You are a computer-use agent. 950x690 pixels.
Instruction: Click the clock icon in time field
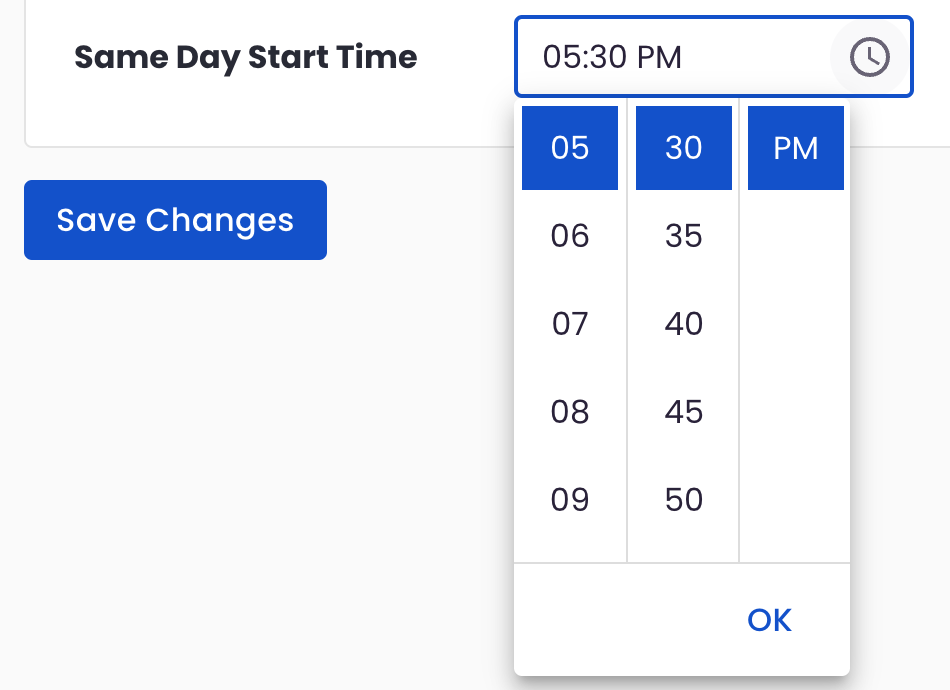pyautogui.click(x=869, y=57)
